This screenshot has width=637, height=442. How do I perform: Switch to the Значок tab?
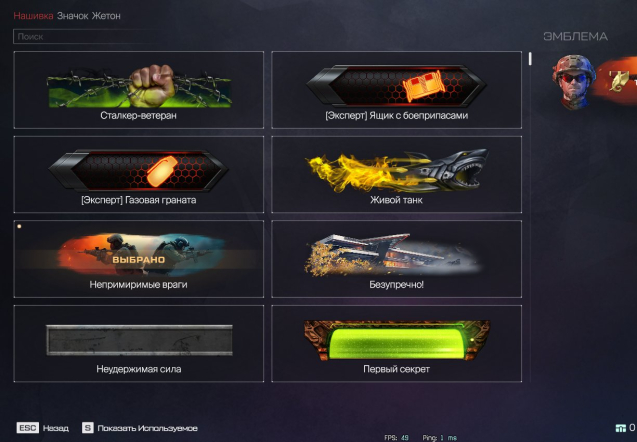coord(72,16)
